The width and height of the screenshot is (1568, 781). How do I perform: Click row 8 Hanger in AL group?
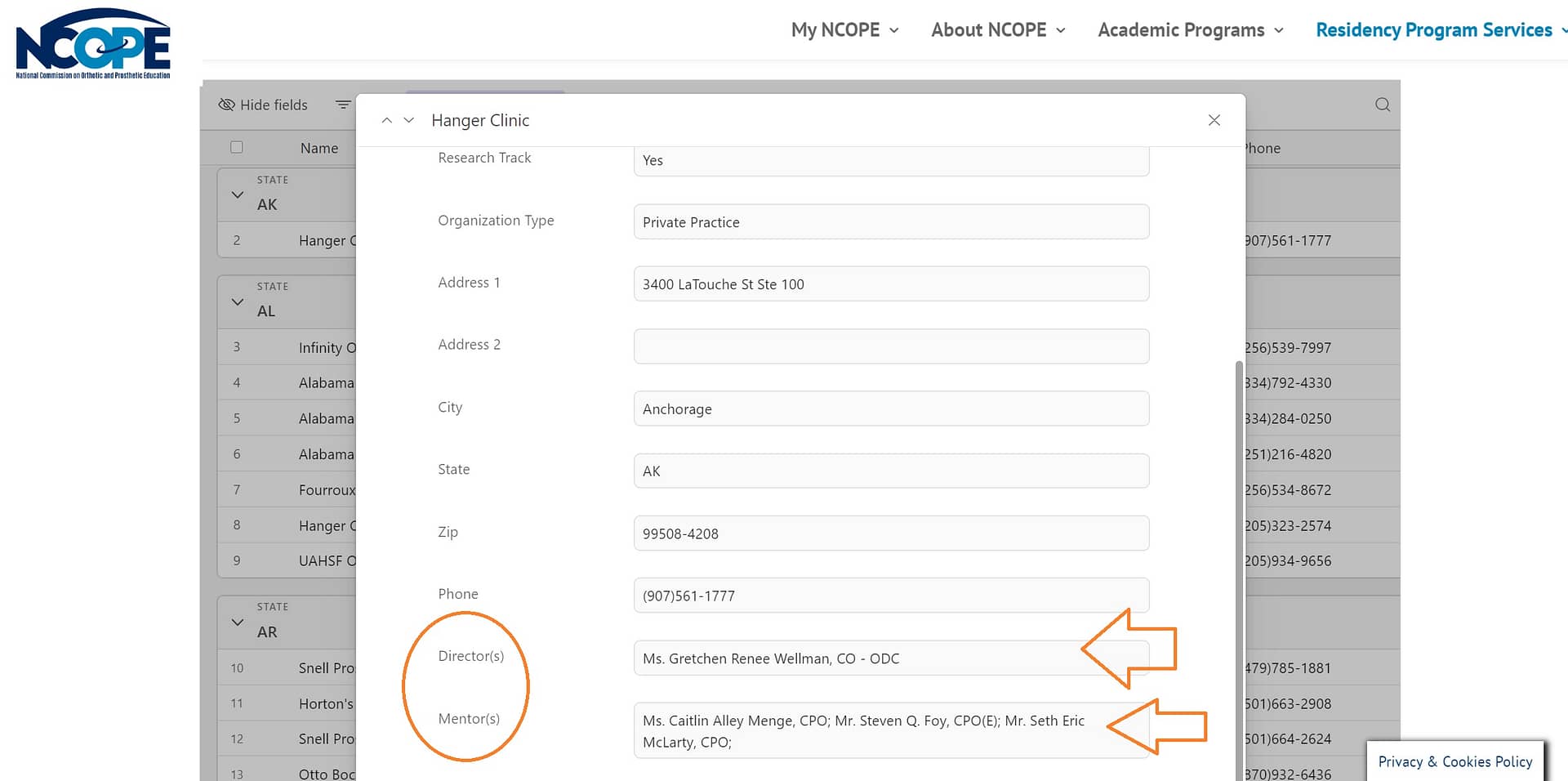click(287, 525)
